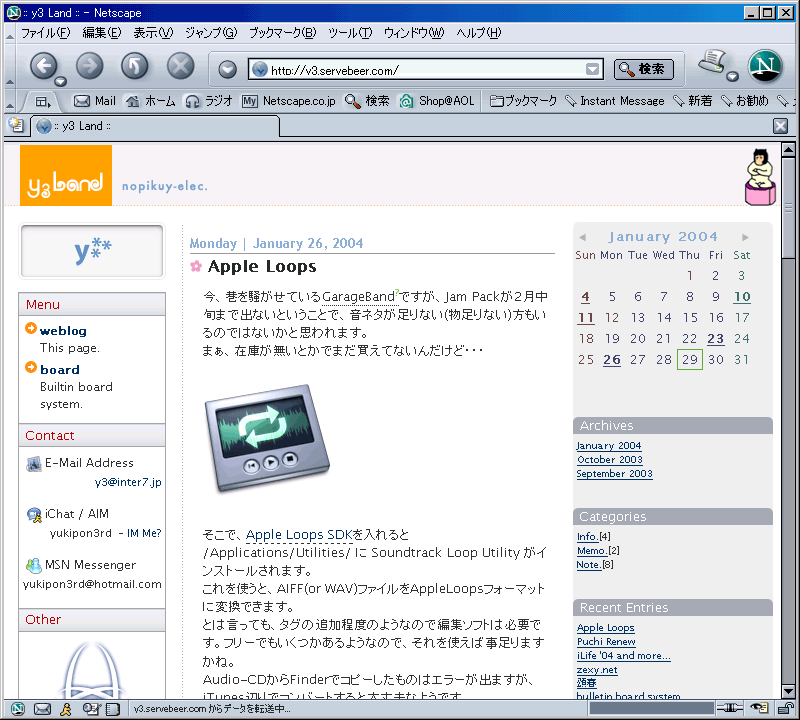
Task: Click Instant Message toolbar bookmark
Action: [615, 101]
